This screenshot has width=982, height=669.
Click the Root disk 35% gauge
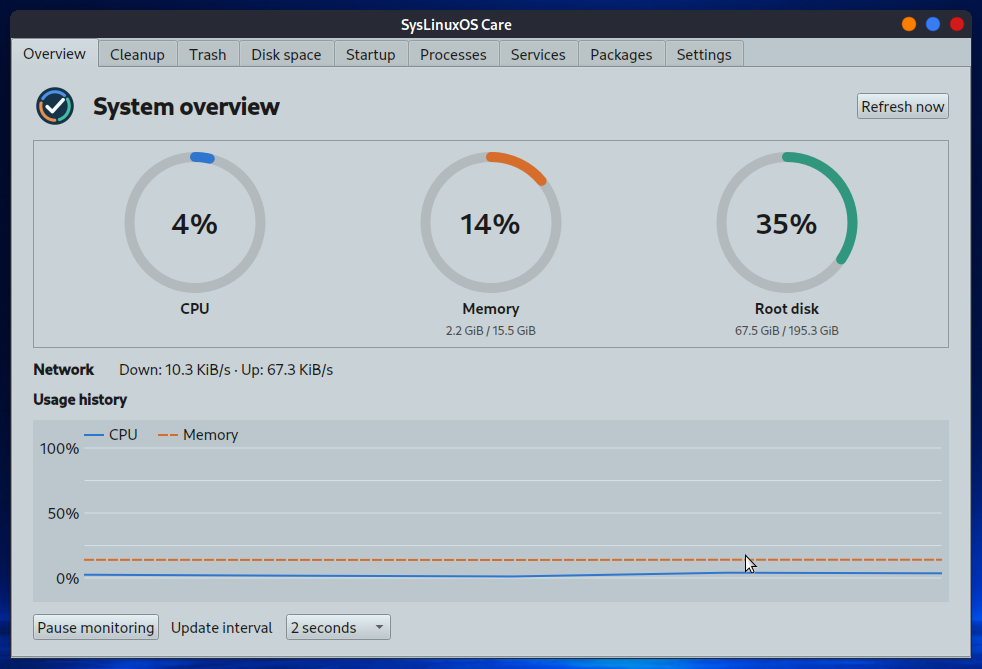click(x=787, y=222)
